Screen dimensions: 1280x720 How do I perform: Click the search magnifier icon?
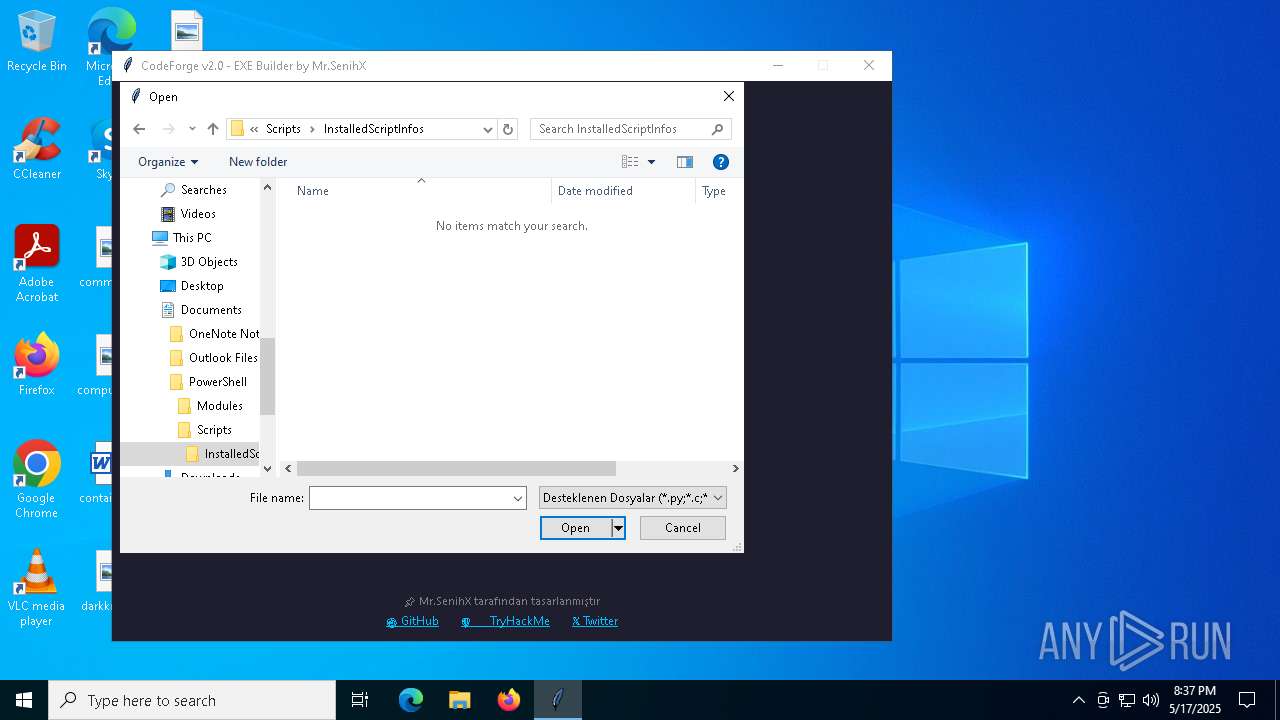717,129
